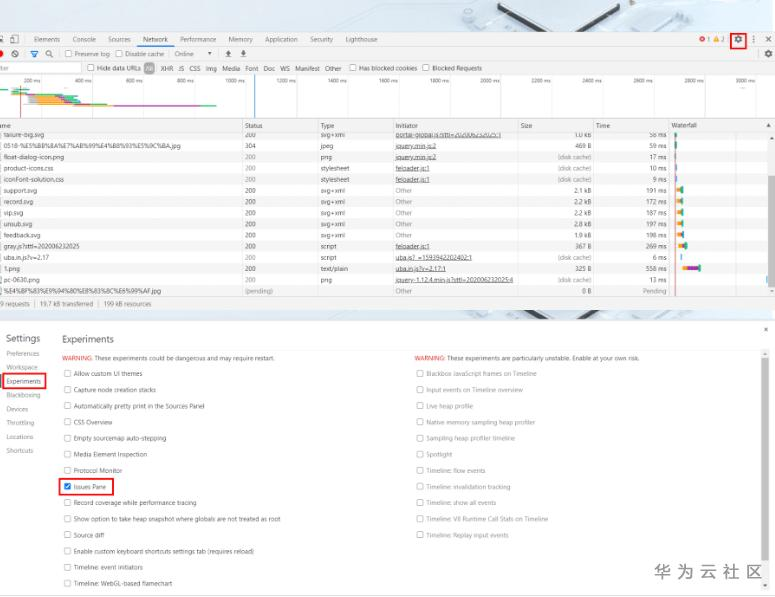The width and height of the screenshot is (775, 597).
Task: Filter requests by JS type
Action: (181, 68)
